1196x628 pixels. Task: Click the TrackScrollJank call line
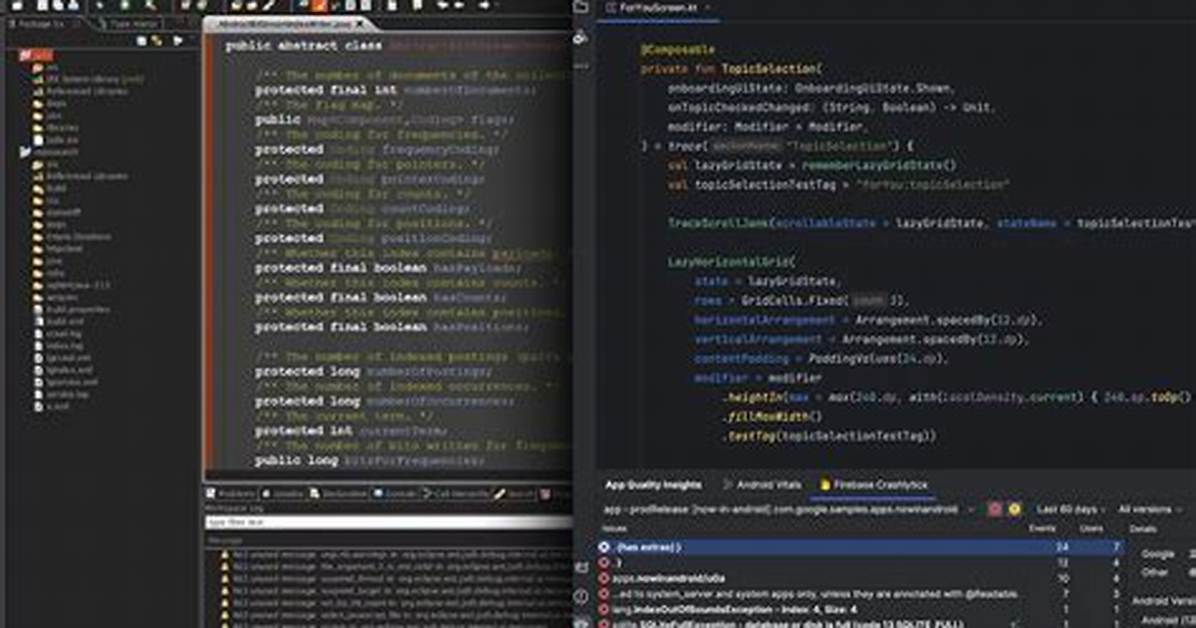(931, 224)
